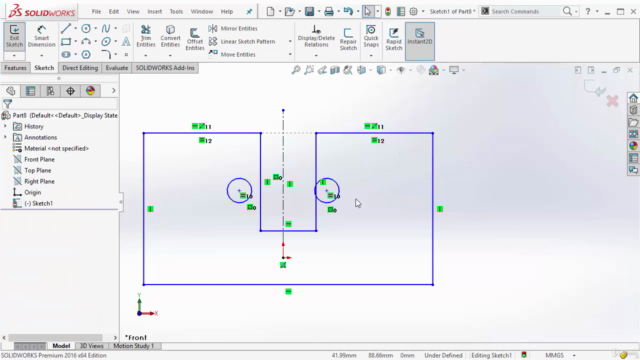Toggle Rapid Sketch mode
The height and width of the screenshot is (360, 640).
point(394,39)
